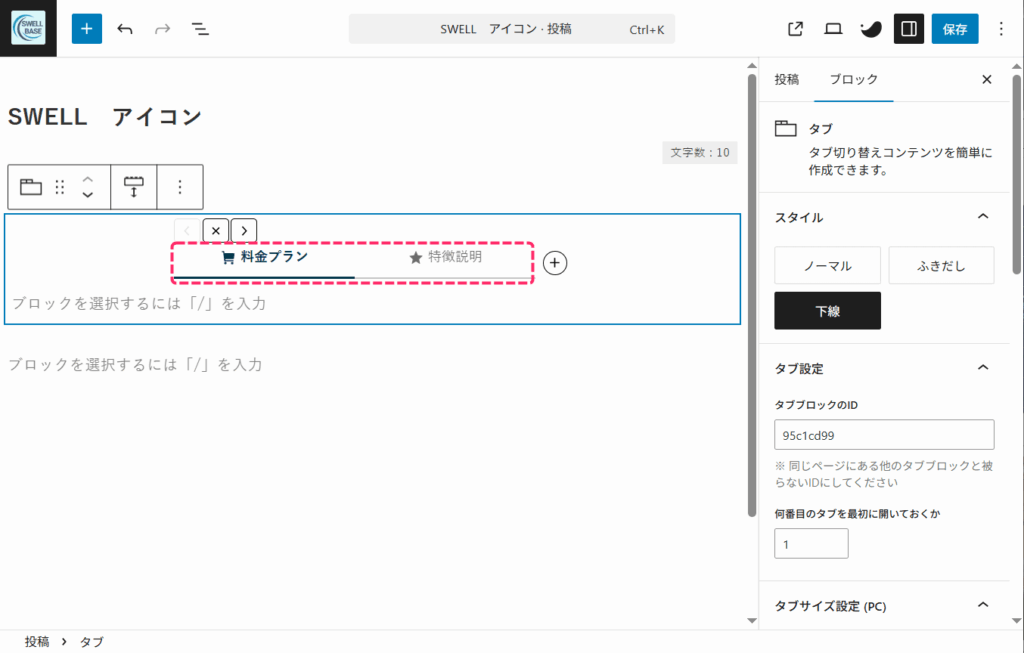Screen dimensions: 1024x653
Task: Undo the last edit
Action: [125, 29]
